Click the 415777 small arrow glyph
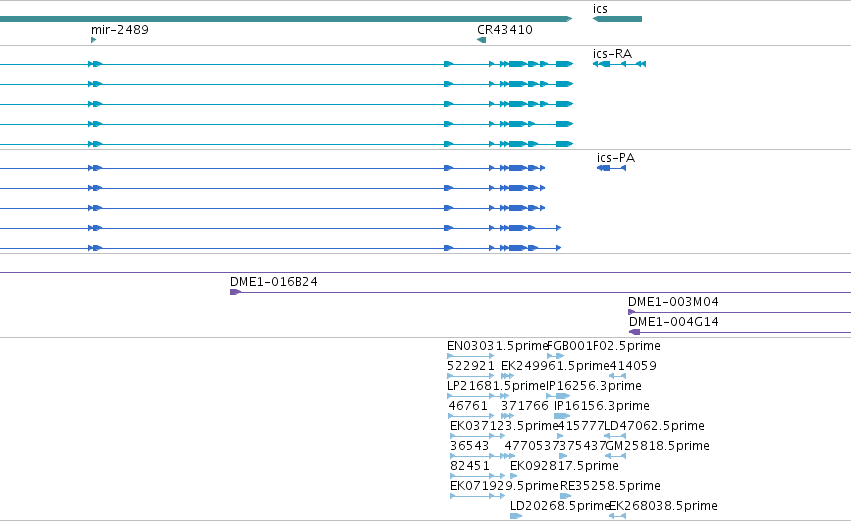Image resolution: width=851 pixels, height=521 pixels. coord(561,436)
